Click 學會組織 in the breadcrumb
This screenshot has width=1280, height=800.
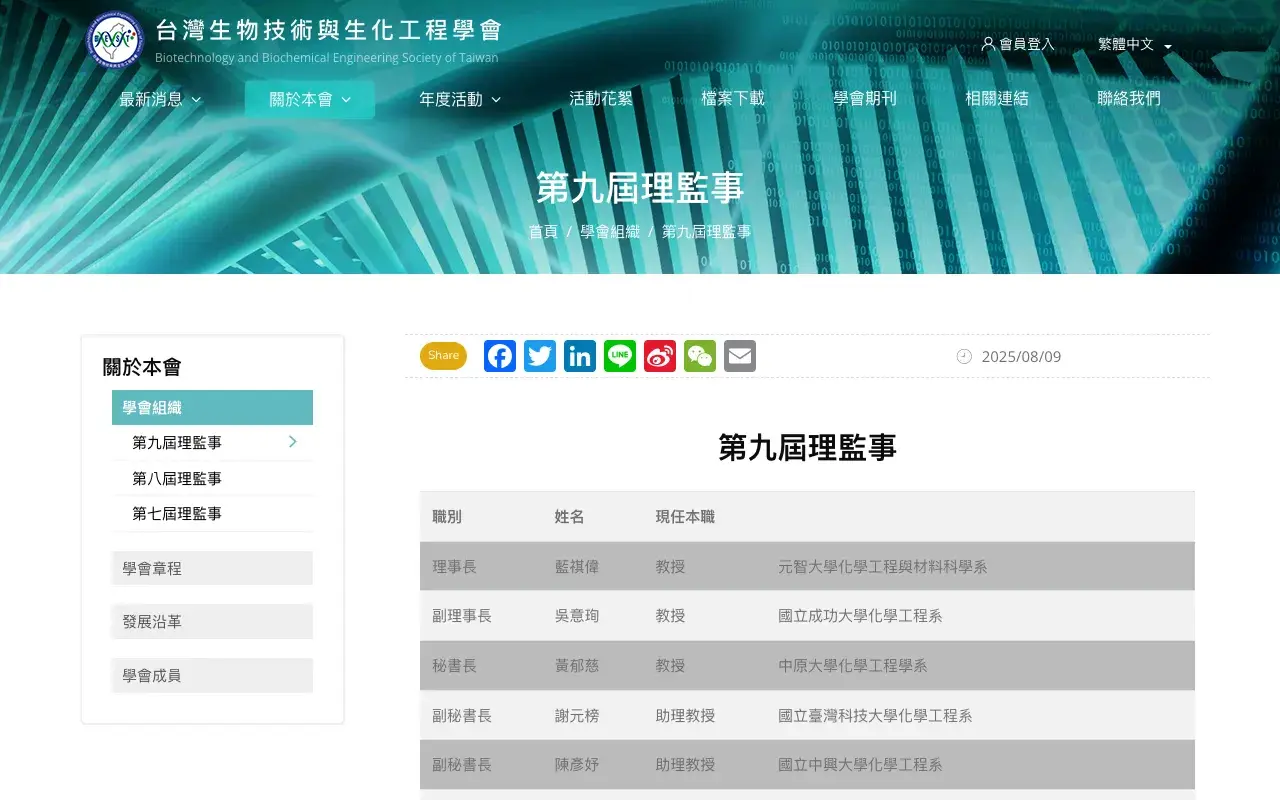(x=610, y=232)
